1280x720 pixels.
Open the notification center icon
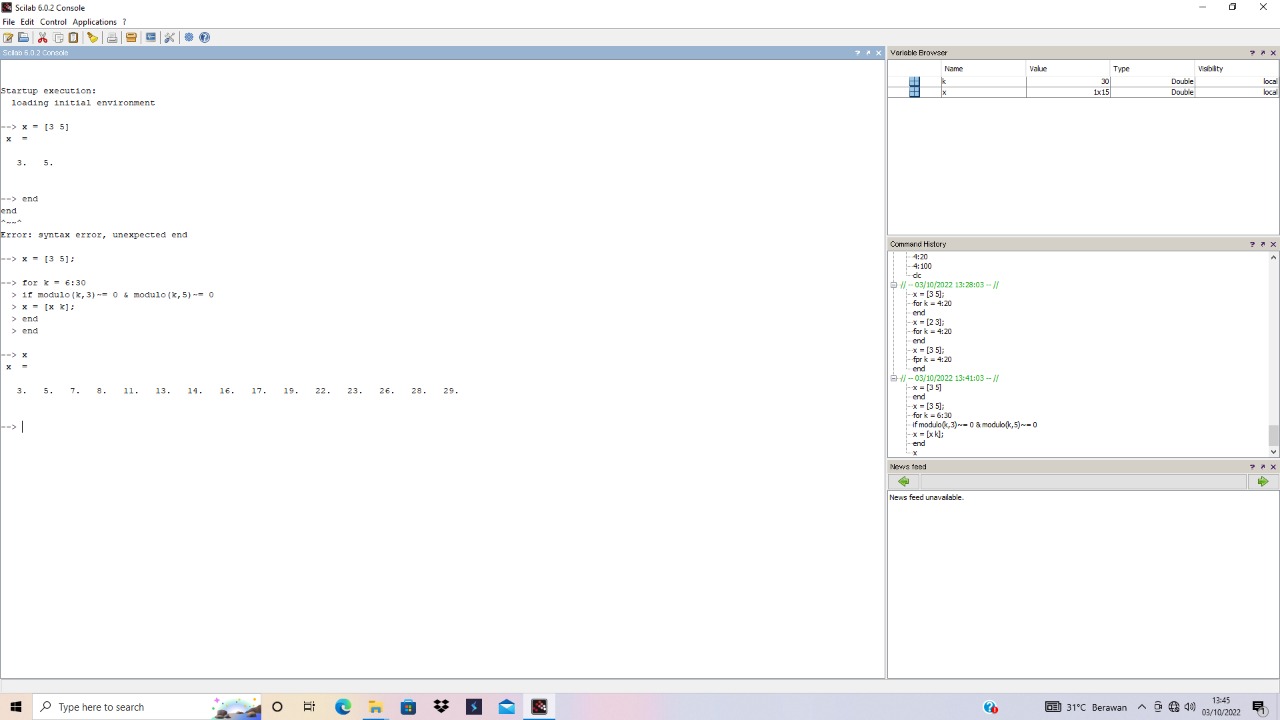(1260, 707)
